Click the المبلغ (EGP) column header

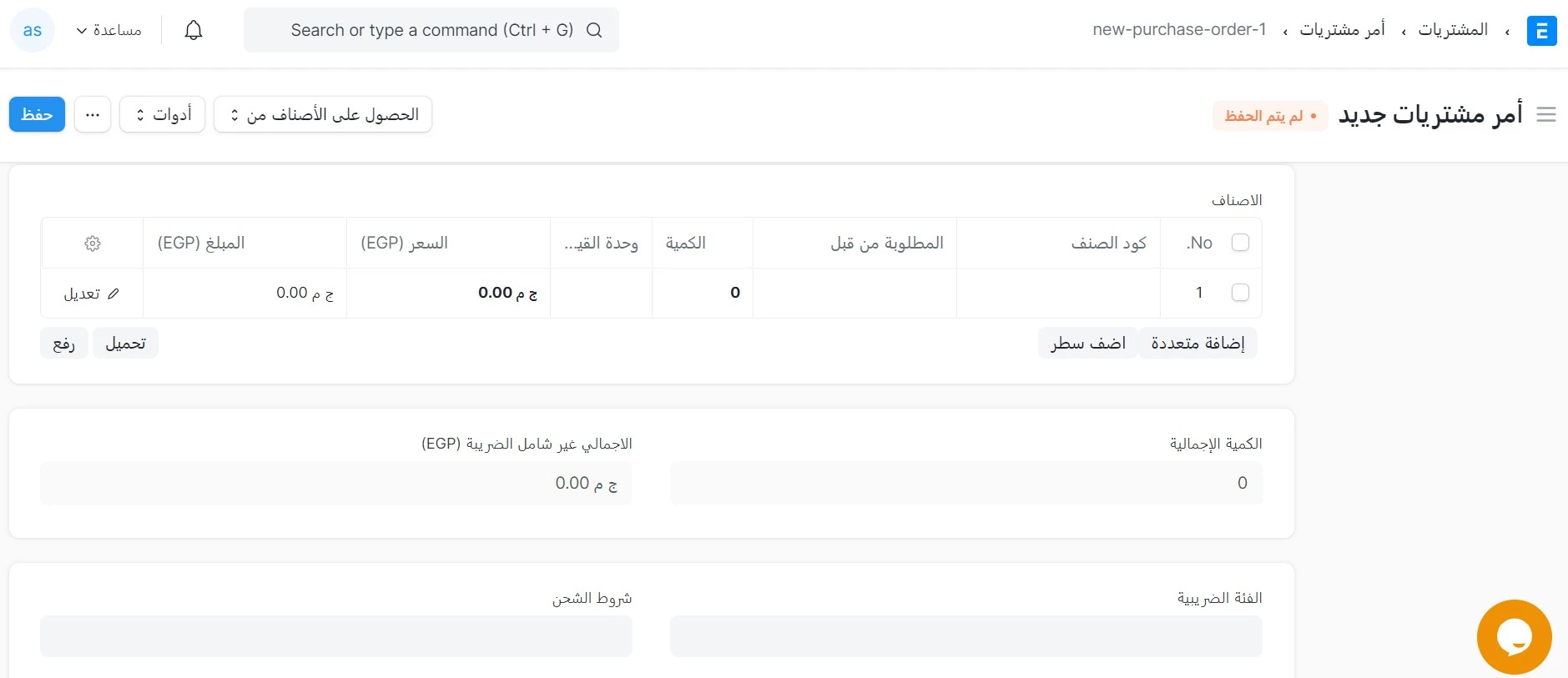click(x=245, y=243)
